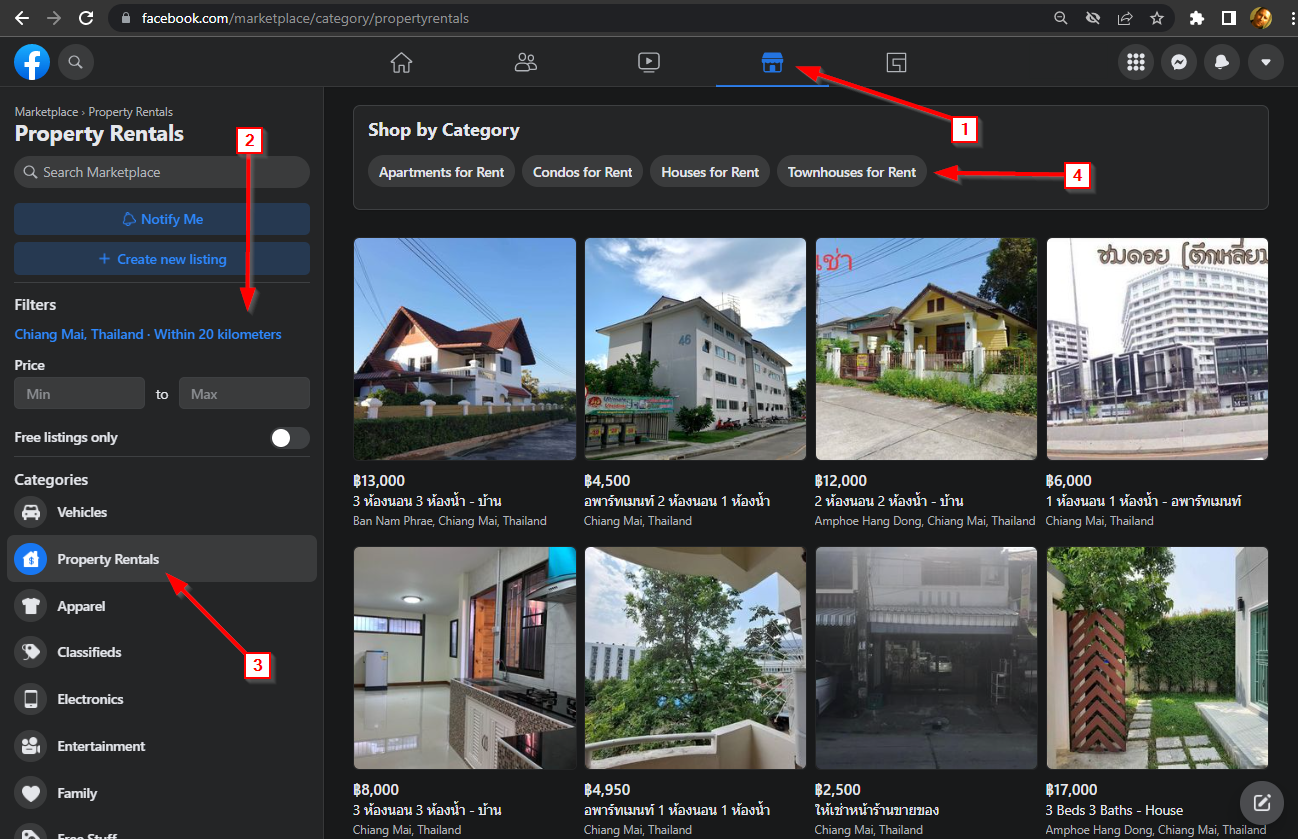The image size is (1298, 839).
Task: Filter by Townhouses for Rent
Action: click(852, 172)
